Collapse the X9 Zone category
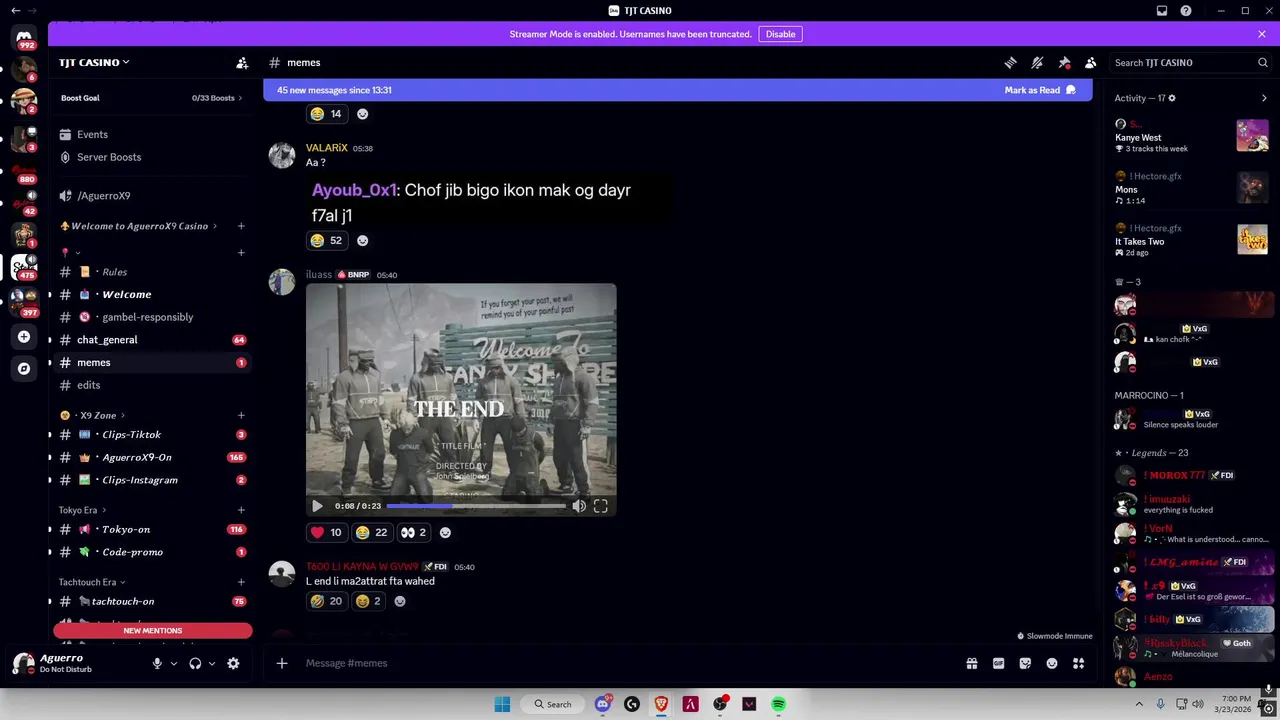This screenshot has width=1280, height=720. coord(92,415)
